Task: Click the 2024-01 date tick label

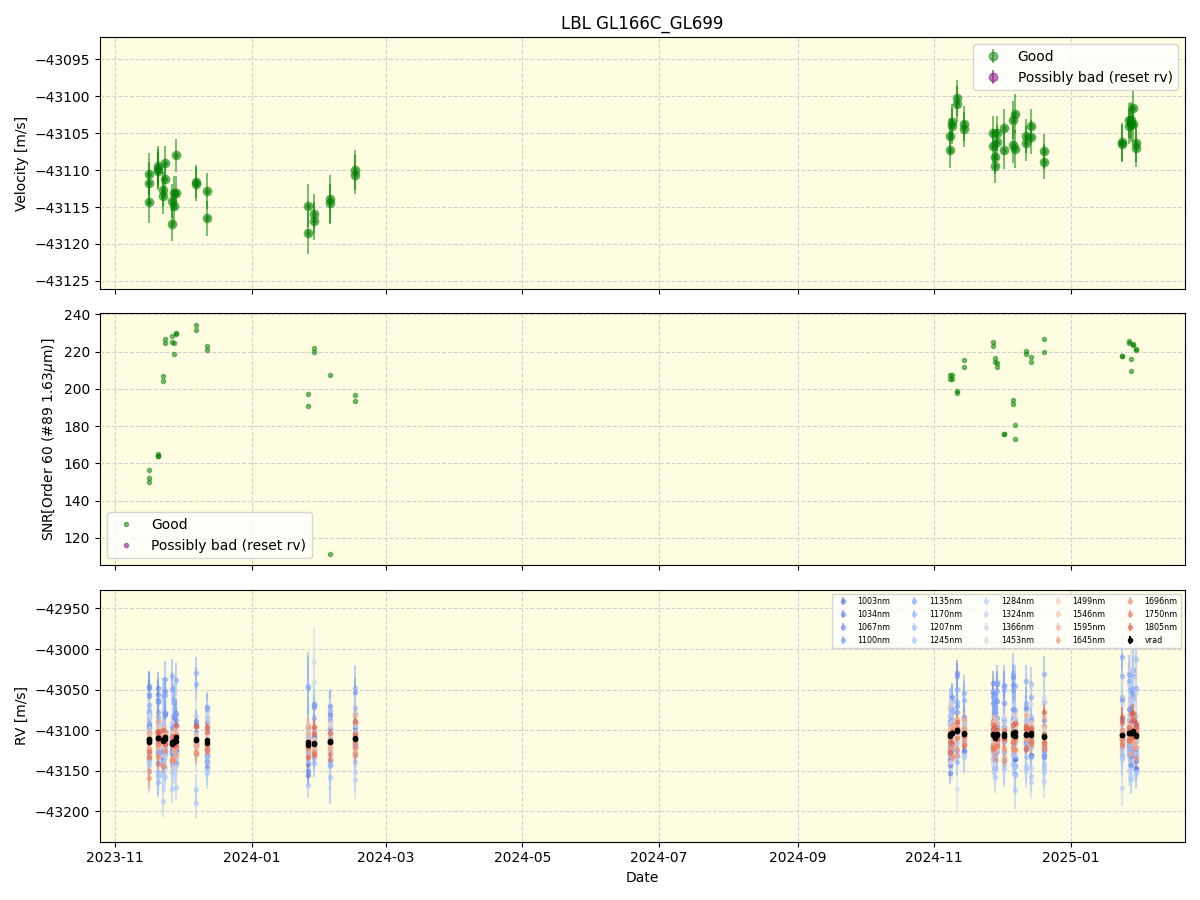Action: tap(252, 857)
